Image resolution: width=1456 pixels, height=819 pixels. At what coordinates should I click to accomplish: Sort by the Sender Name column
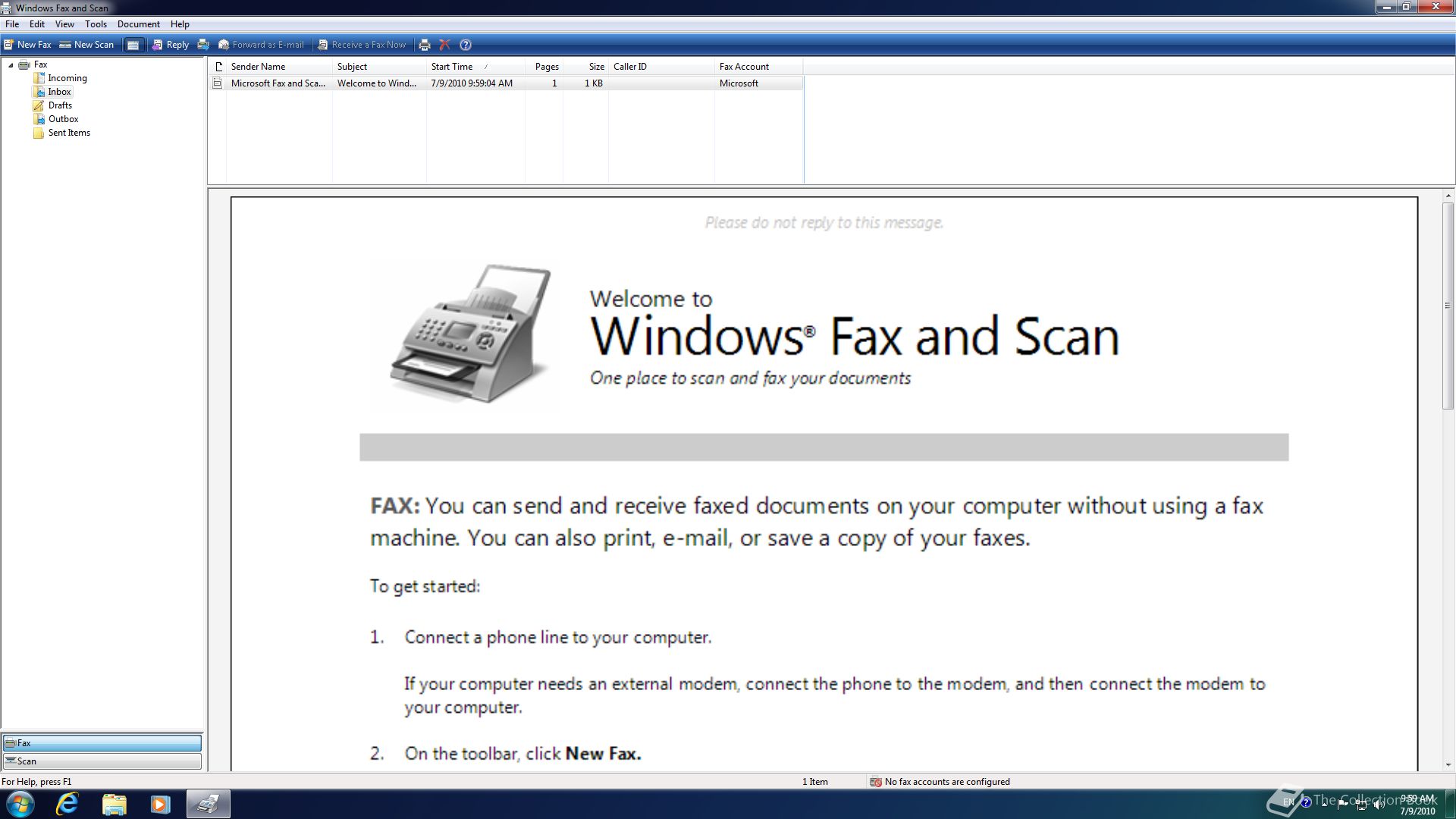pyautogui.click(x=279, y=67)
